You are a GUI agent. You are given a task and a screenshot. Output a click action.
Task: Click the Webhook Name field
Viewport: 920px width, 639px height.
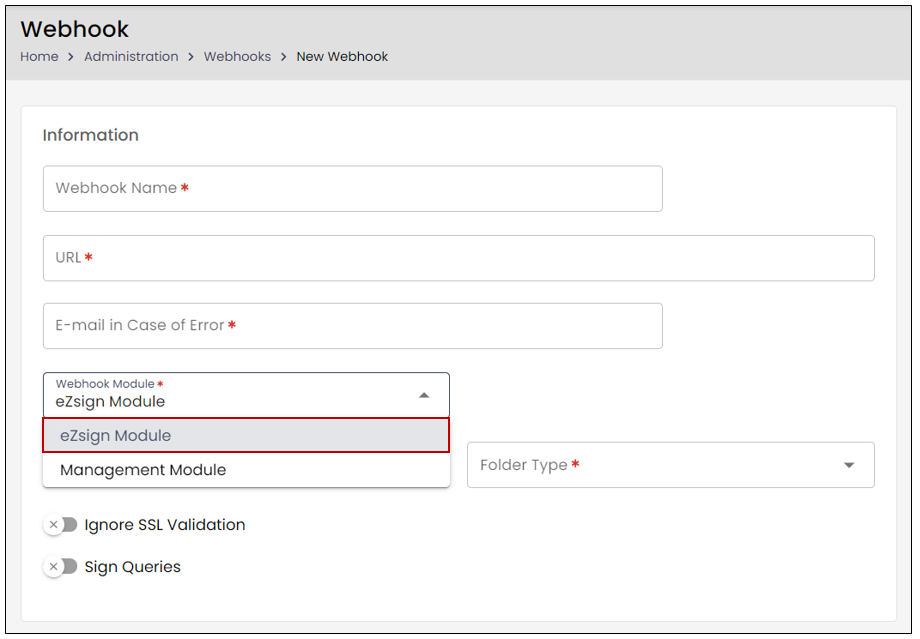click(353, 189)
